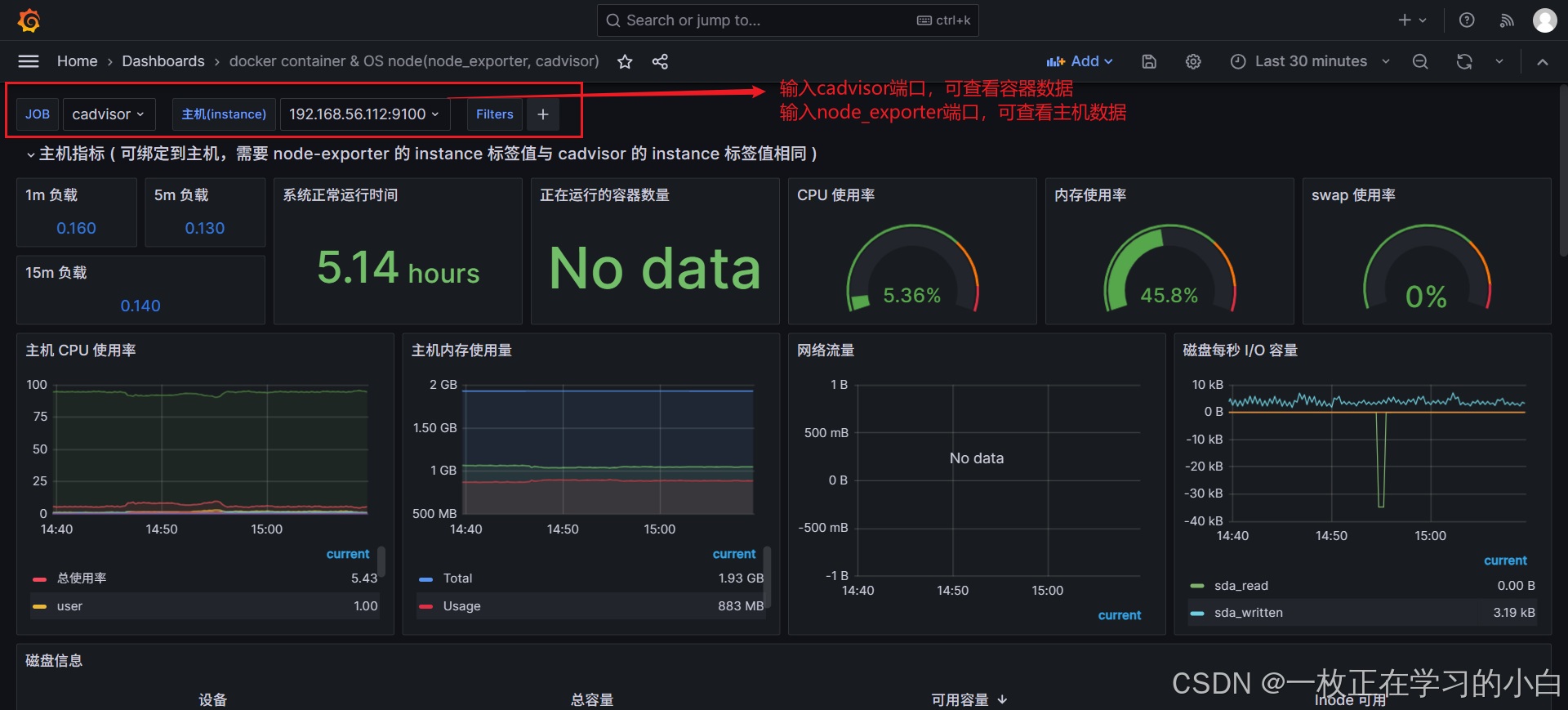This screenshot has width=1568, height=710.
Task: Collapse the top toolbar with chevron-up
Action: 1542,61
